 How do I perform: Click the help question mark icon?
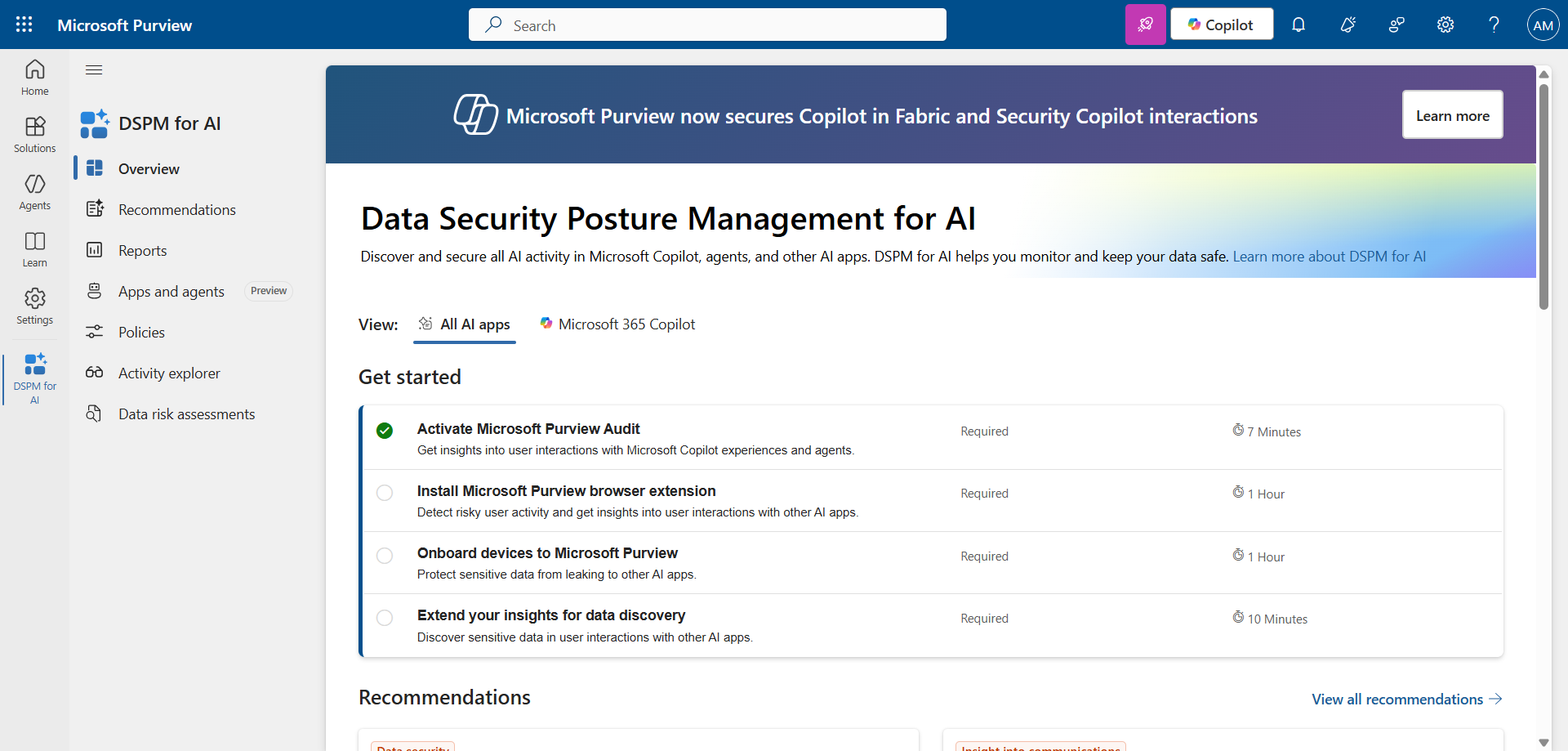pos(1494,25)
